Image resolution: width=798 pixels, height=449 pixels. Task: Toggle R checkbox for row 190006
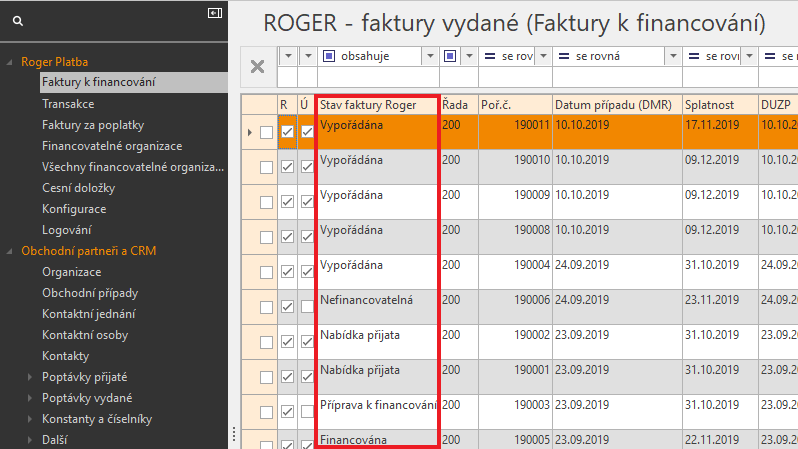pos(288,306)
